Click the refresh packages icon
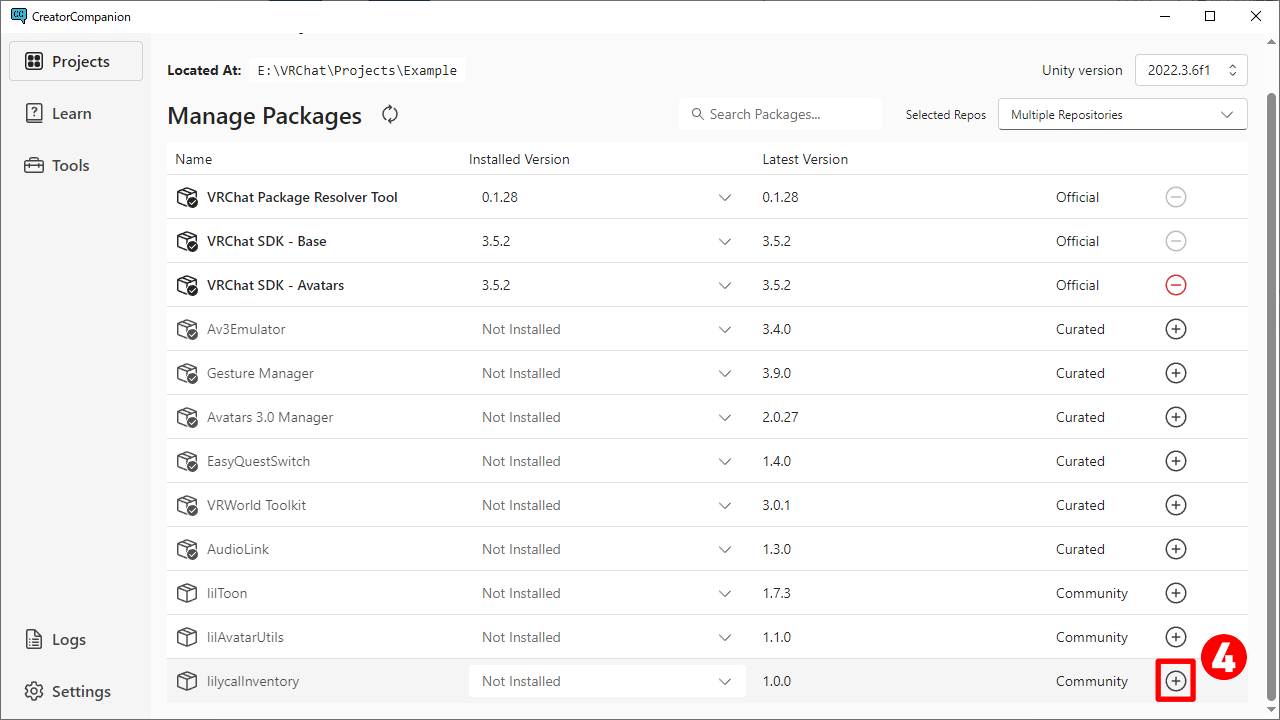Image resolution: width=1280 pixels, height=720 pixels. coord(390,115)
